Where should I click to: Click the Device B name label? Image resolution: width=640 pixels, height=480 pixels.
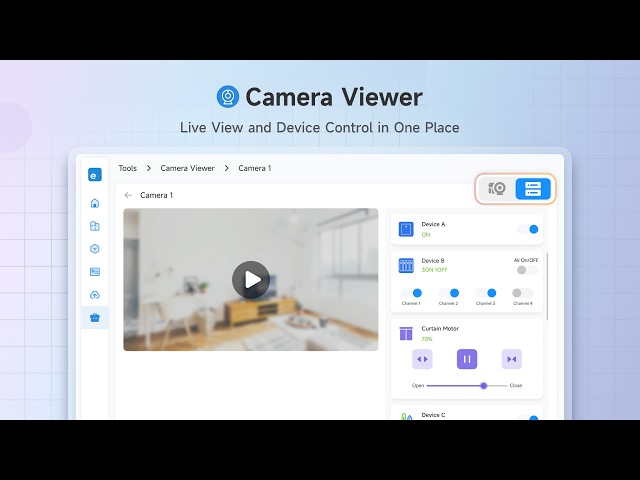[x=433, y=260]
